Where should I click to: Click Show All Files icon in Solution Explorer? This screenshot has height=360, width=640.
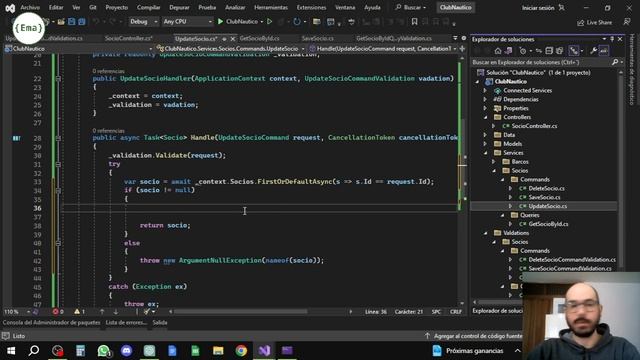(559, 51)
